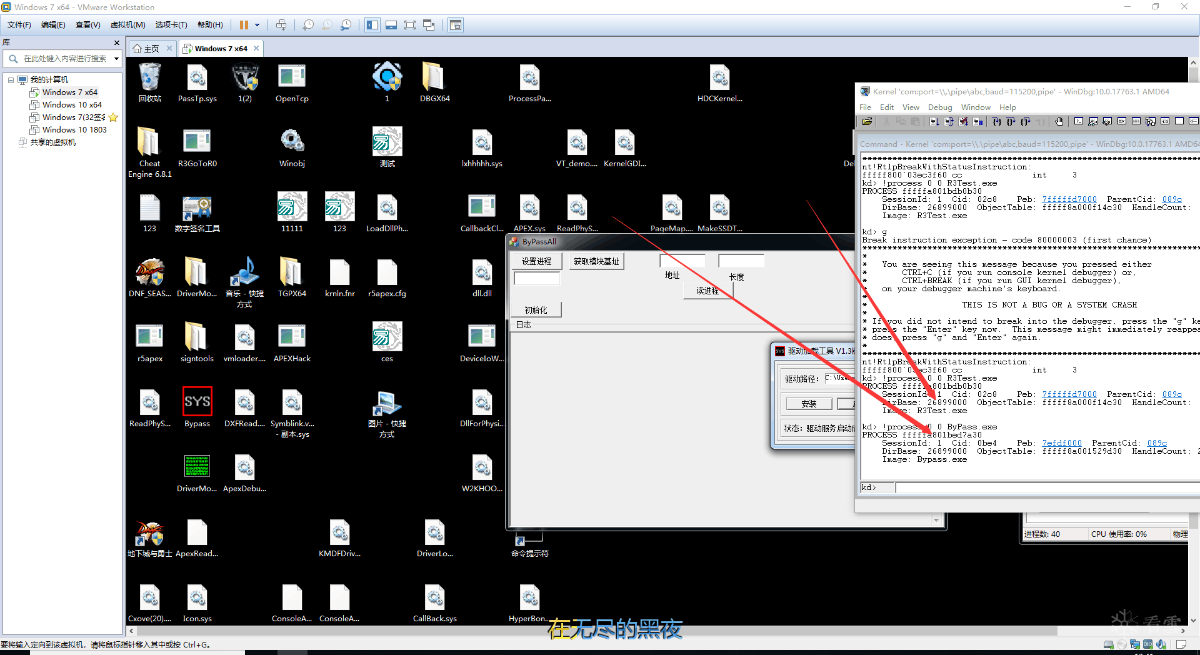Open the 查看(V) menu in VMware
The height and width of the screenshot is (655, 1200).
pyautogui.click(x=88, y=24)
